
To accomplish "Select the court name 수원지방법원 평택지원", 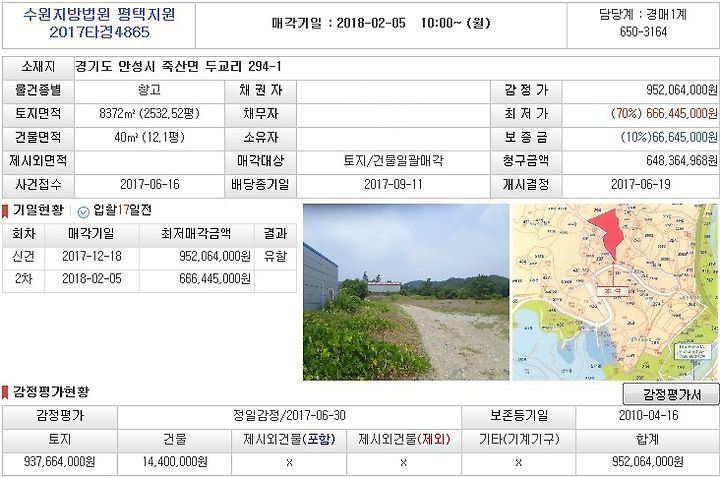I will click(99, 14).
